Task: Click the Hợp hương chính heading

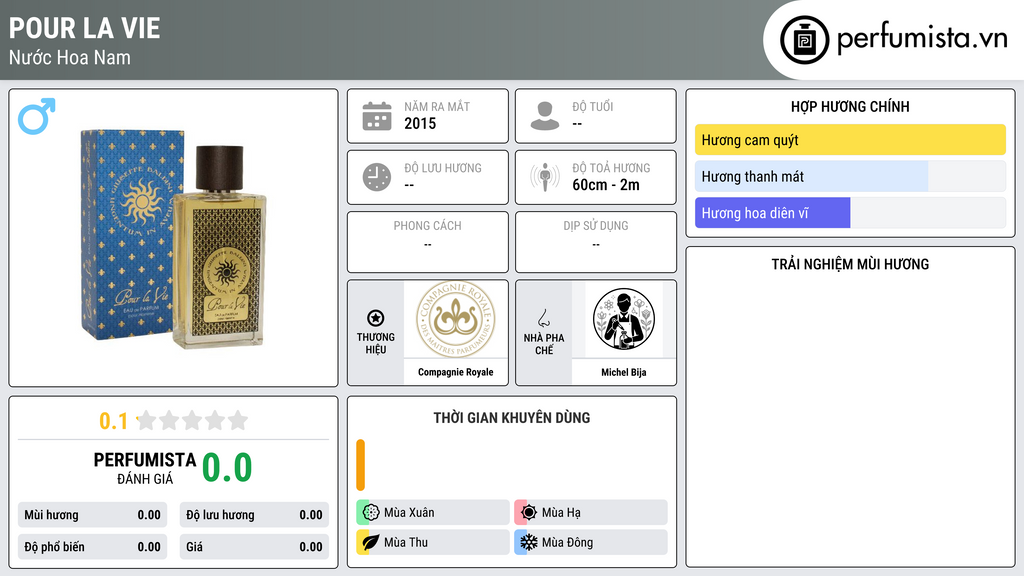Action: (850, 106)
